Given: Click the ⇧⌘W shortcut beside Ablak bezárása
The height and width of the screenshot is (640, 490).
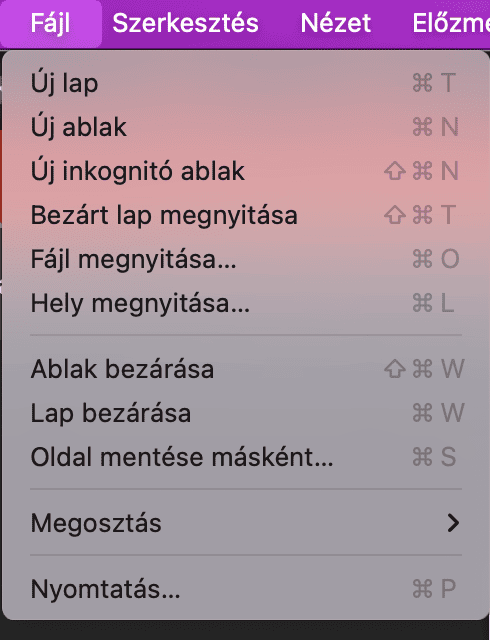Looking at the screenshot, I should point(424,369).
